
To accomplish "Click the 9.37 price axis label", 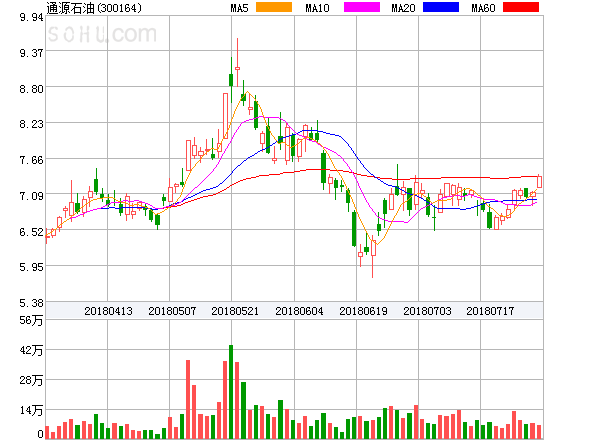I will pos(31,53).
